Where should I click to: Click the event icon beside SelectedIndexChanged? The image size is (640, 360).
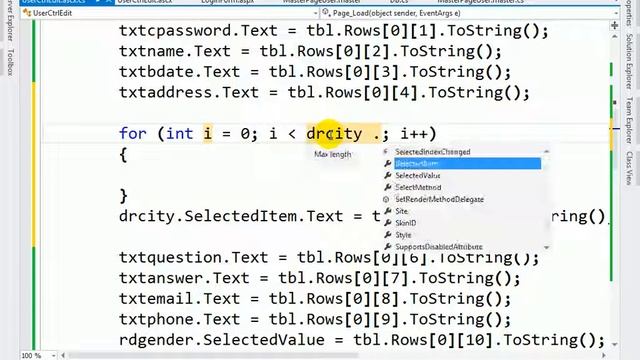coord(387,152)
